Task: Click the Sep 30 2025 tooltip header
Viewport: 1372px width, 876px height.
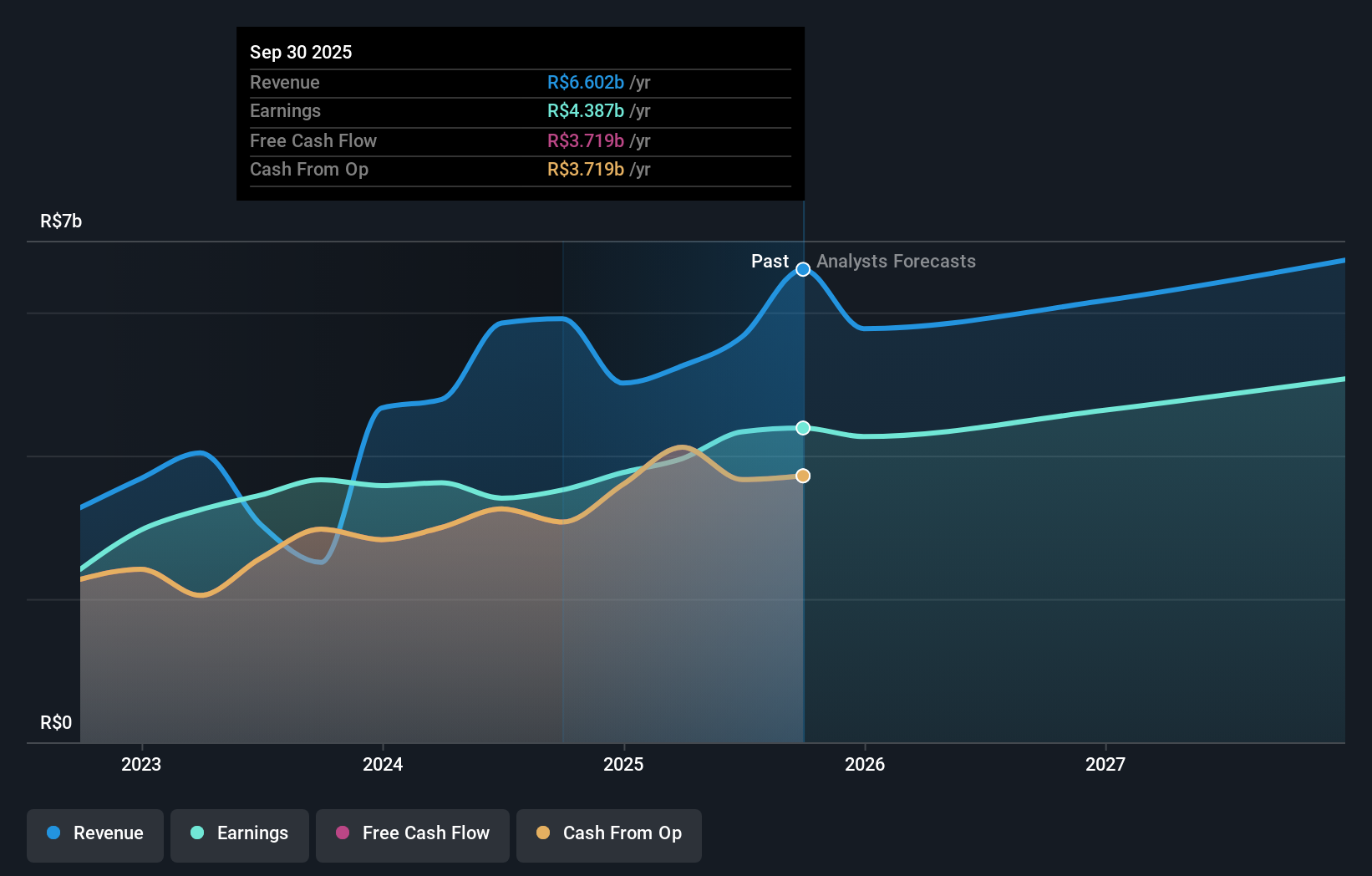Action: [301, 52]
